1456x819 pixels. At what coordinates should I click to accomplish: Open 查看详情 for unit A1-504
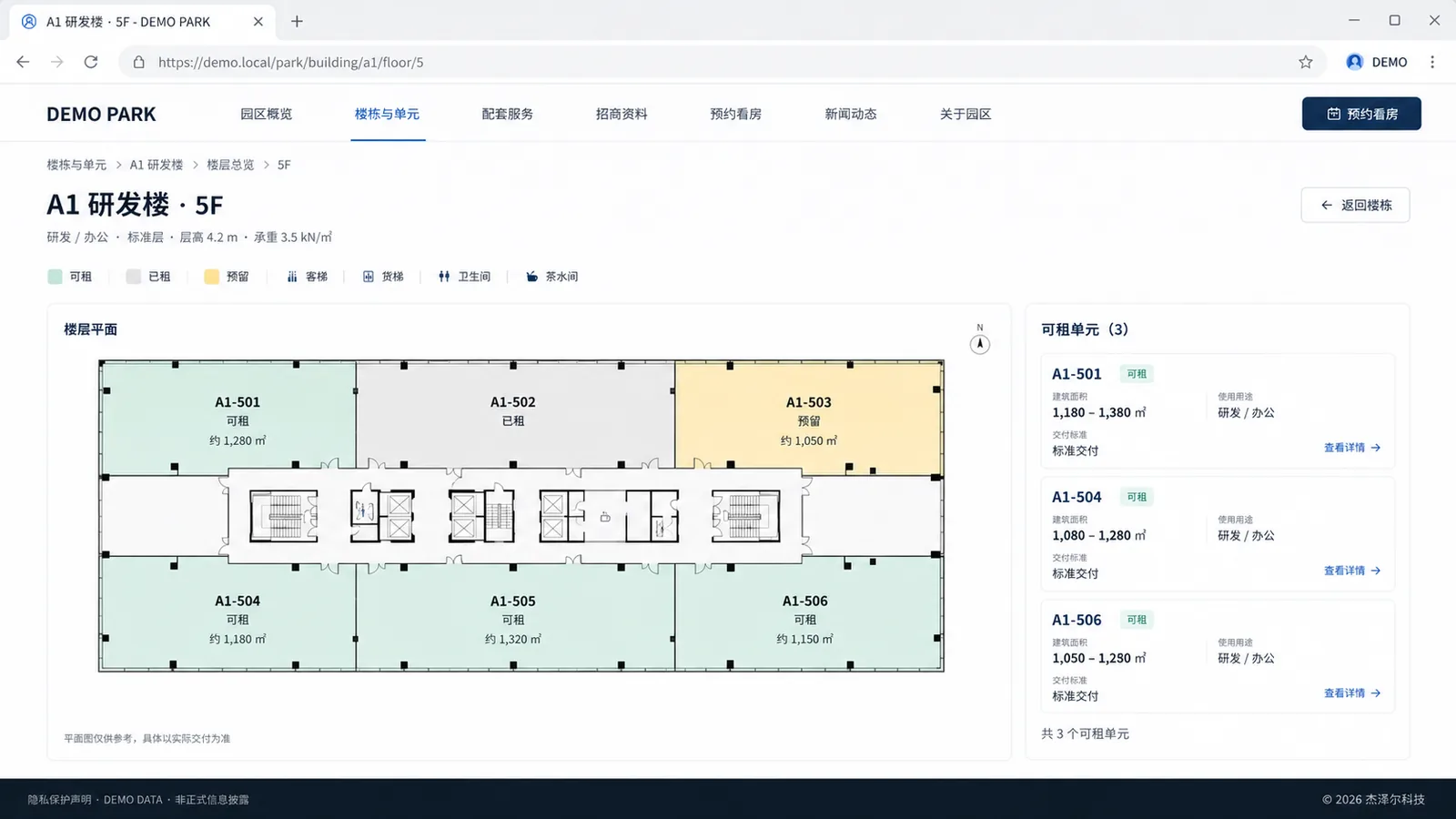pos(1352,571)
